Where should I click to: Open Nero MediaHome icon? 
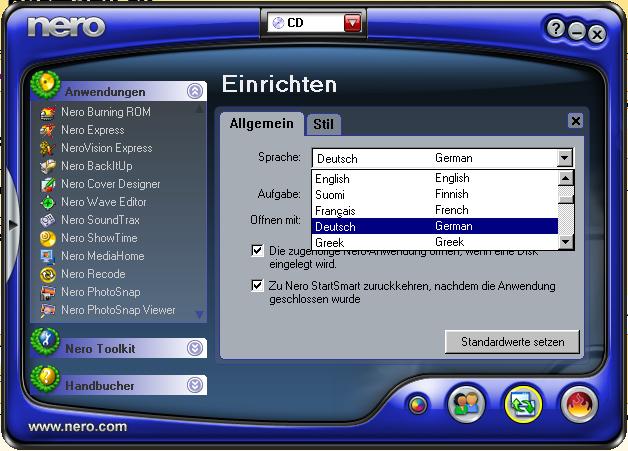[x=48, y=256]
